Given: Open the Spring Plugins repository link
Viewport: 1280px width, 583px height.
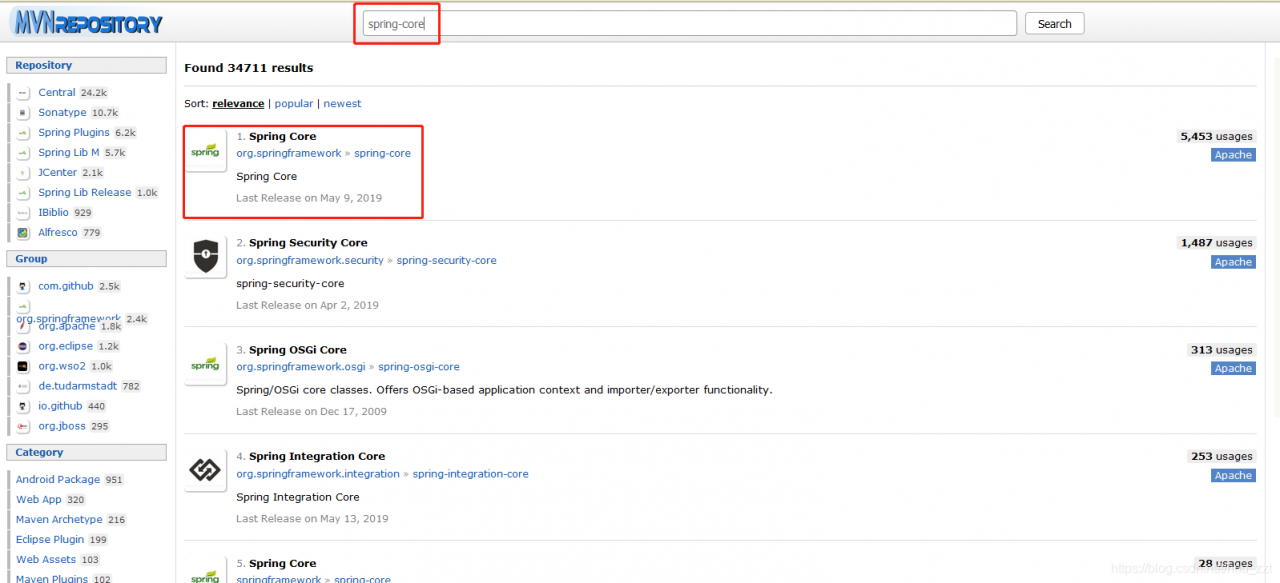Looking at the screenshot, I should [74, 133].
